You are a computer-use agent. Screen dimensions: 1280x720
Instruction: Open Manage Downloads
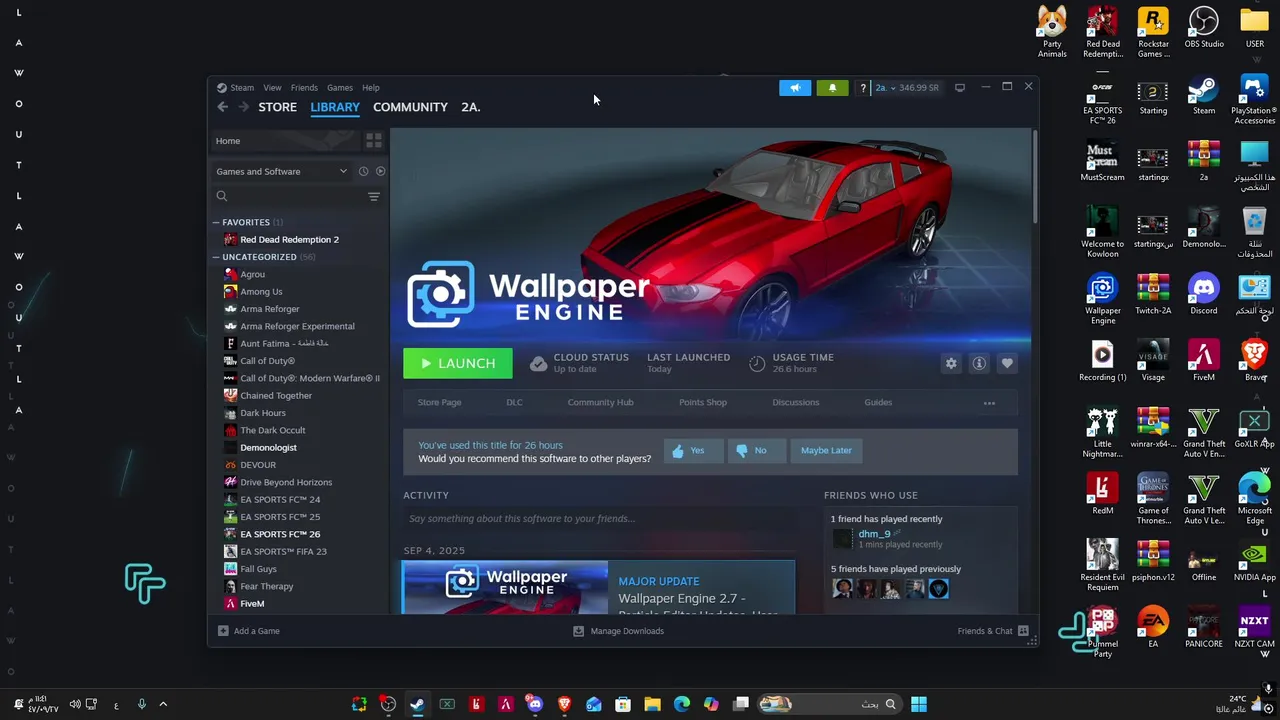618,631
